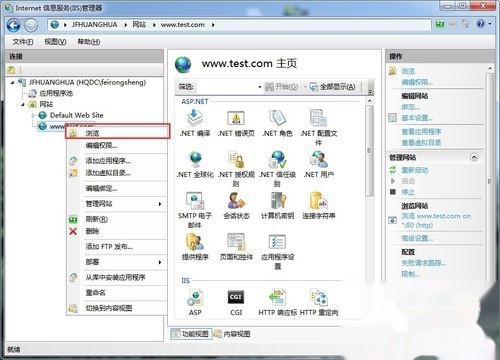Choose 重命名 in the context menu
Image resolution: width=500 pixels, height=360 pixels.
tap(117, 293)
